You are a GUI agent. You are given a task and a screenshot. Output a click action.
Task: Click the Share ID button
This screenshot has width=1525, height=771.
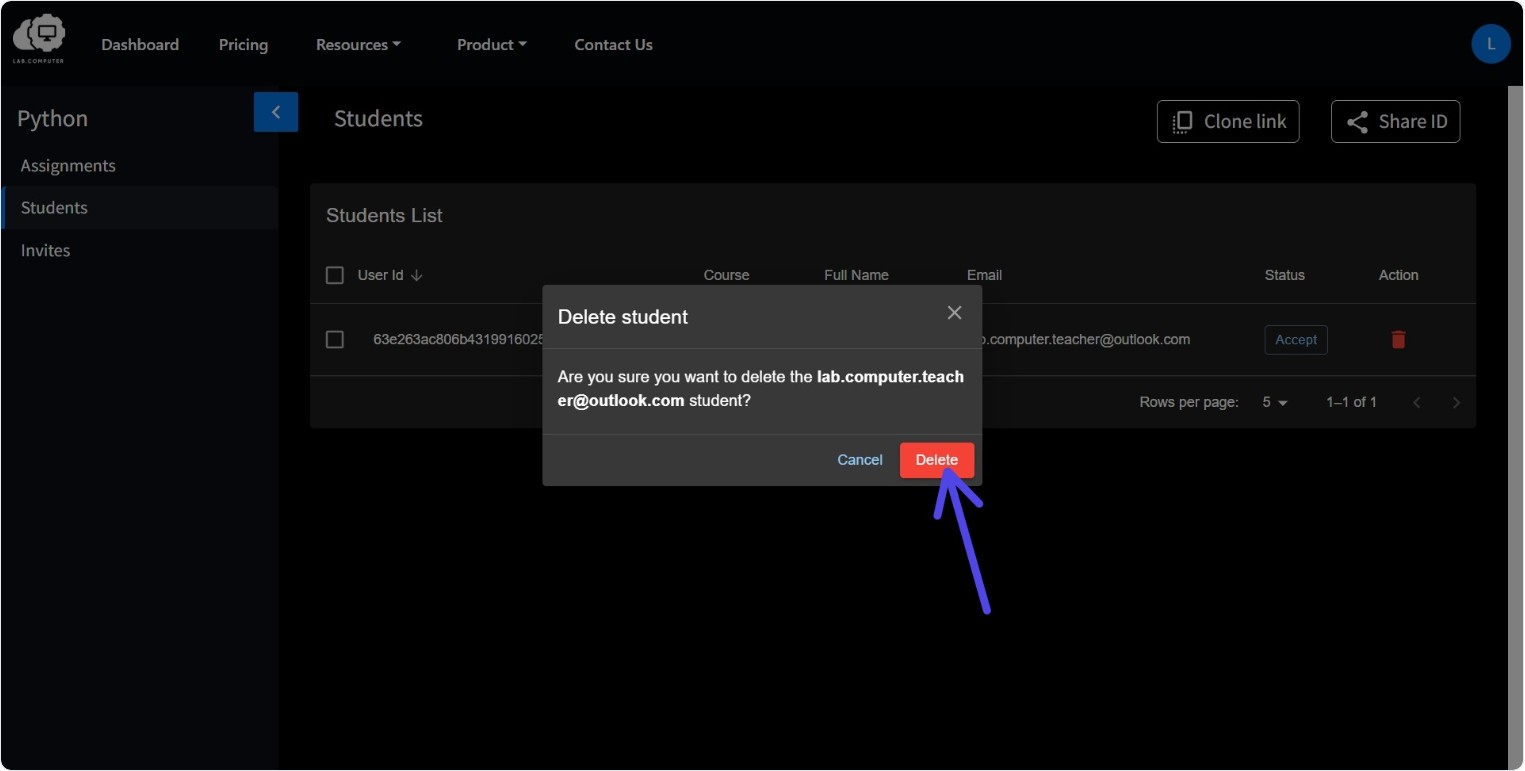coord(1395,121)
